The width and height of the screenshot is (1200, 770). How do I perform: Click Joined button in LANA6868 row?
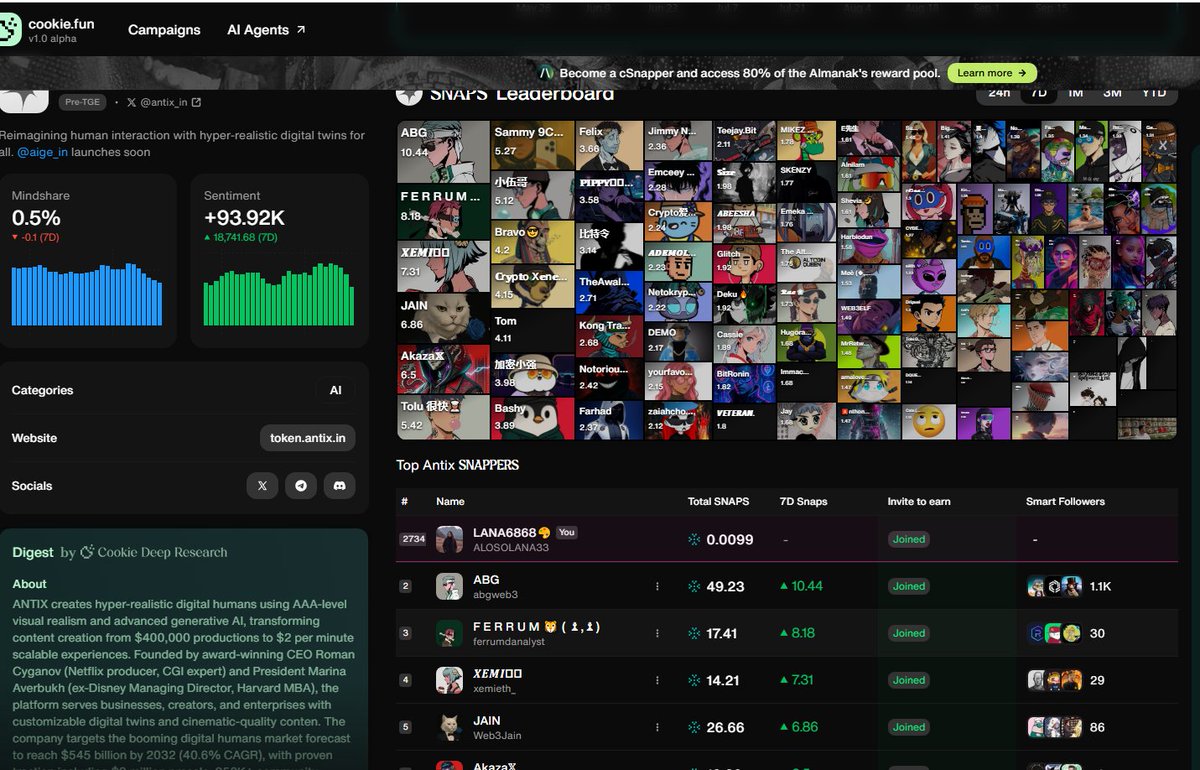[909, 539]
